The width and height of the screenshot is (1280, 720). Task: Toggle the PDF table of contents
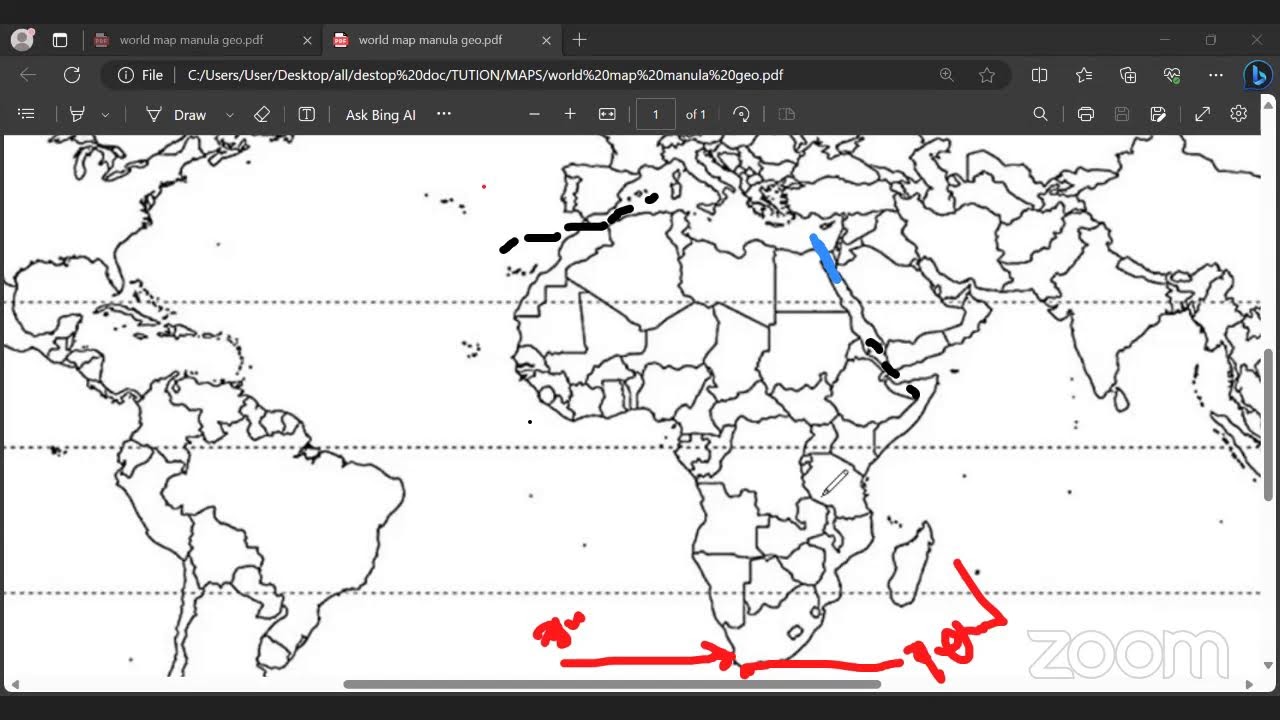click(27, 114)
